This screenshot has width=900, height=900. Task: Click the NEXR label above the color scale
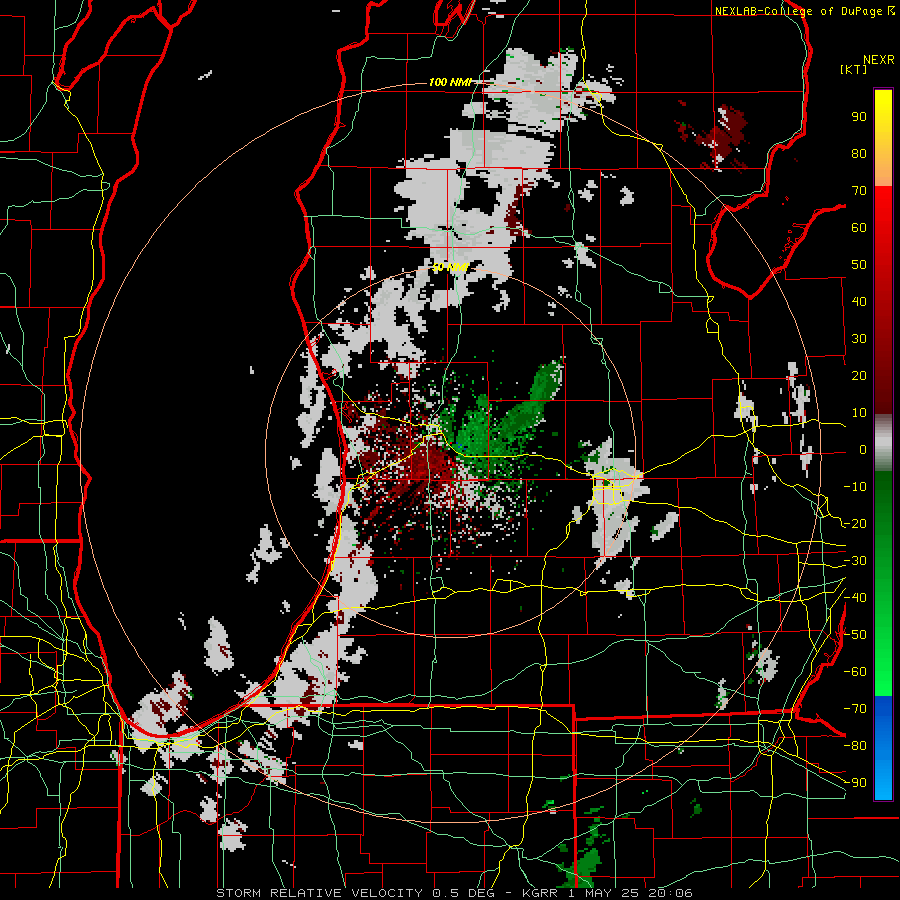879,60
